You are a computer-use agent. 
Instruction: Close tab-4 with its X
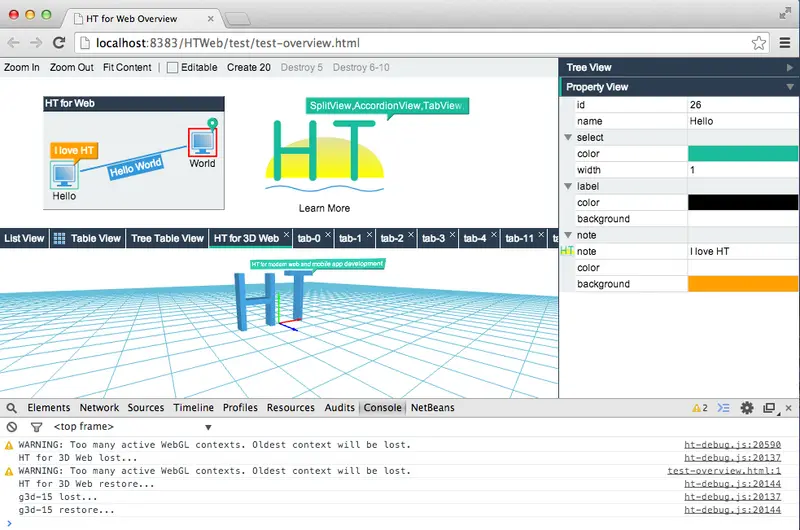[x=494, y=234]
